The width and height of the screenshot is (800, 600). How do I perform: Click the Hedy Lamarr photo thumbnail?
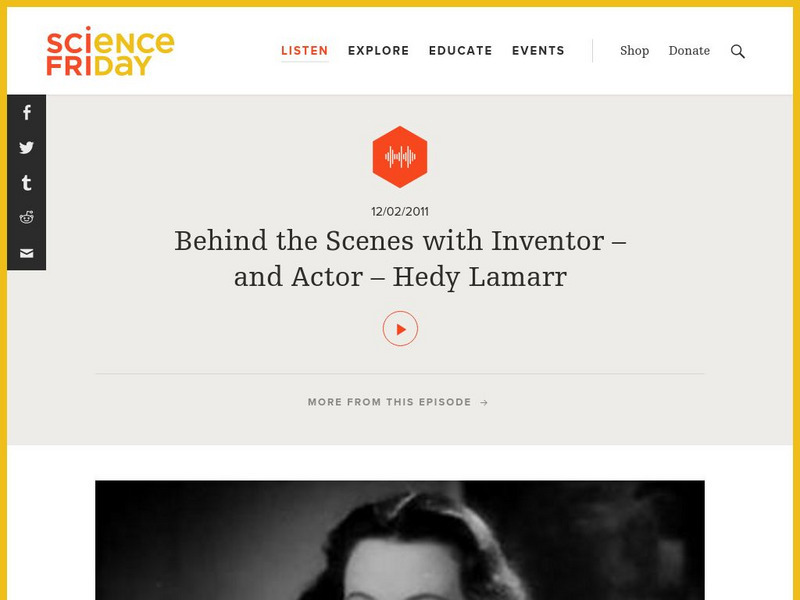(400, 540)
